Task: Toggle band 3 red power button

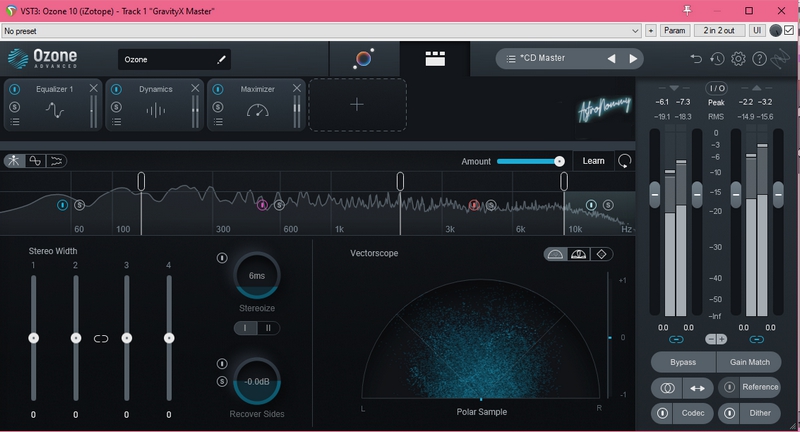Action: tap(474, 205)
